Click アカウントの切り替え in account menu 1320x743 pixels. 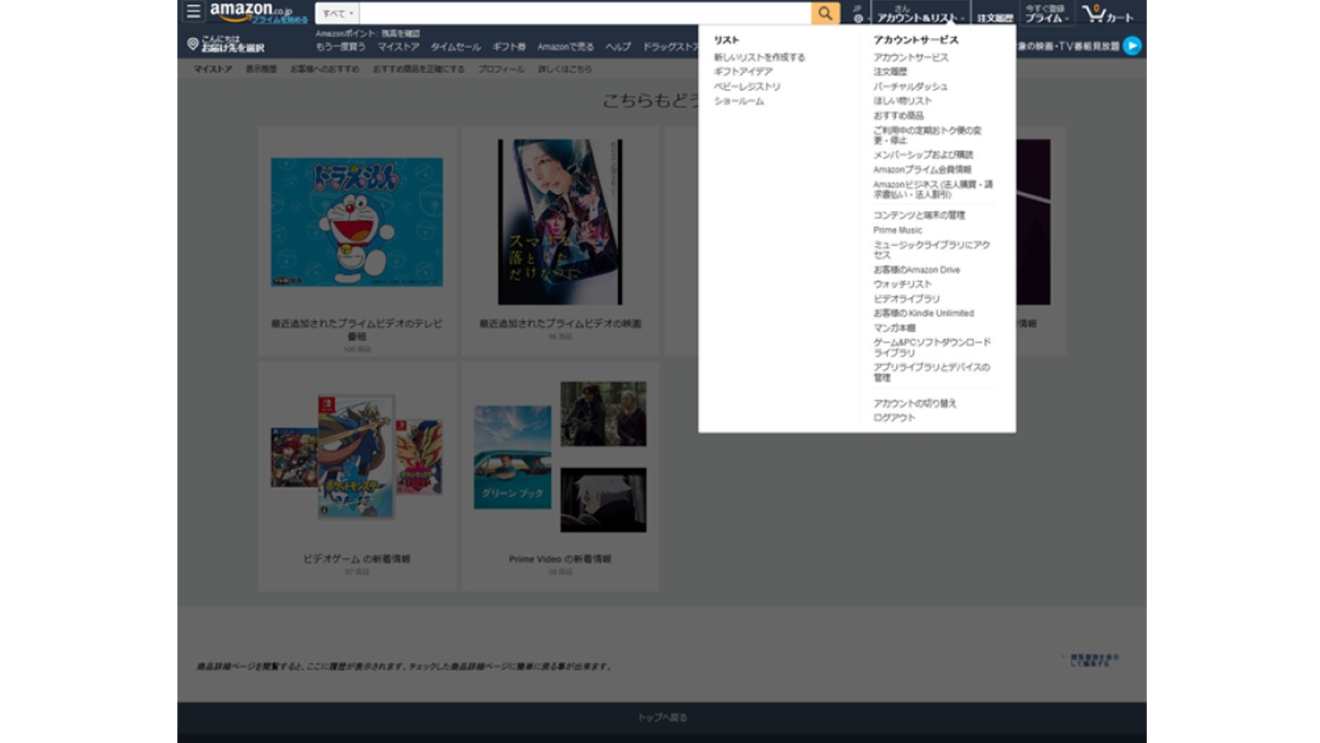tap(915, 404)
